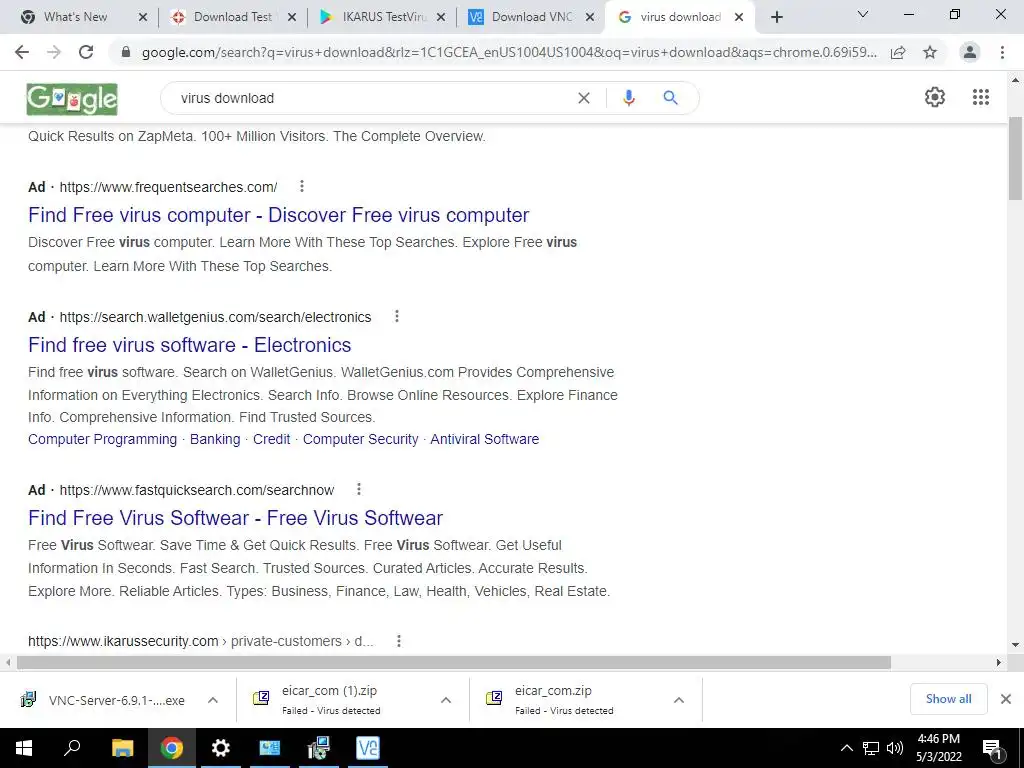Click the vertical page scrollbar thumb
Screen dimensions: 1024x768
tap(1015, 159)
